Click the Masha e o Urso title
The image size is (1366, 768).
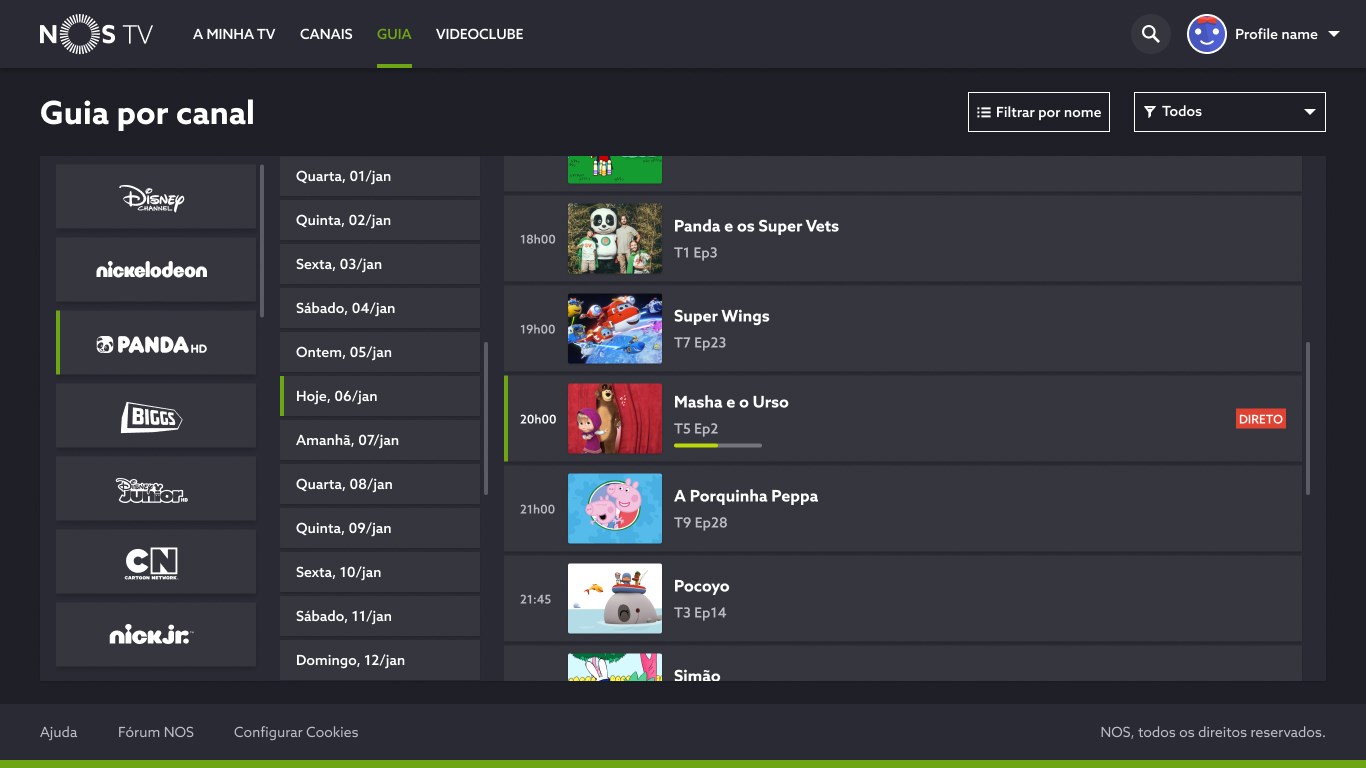731,402
